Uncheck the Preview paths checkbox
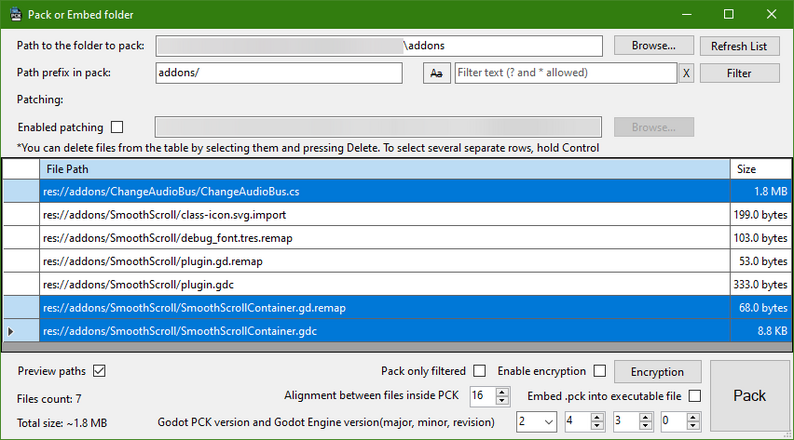The image size is (794, 440). [99, 372]
